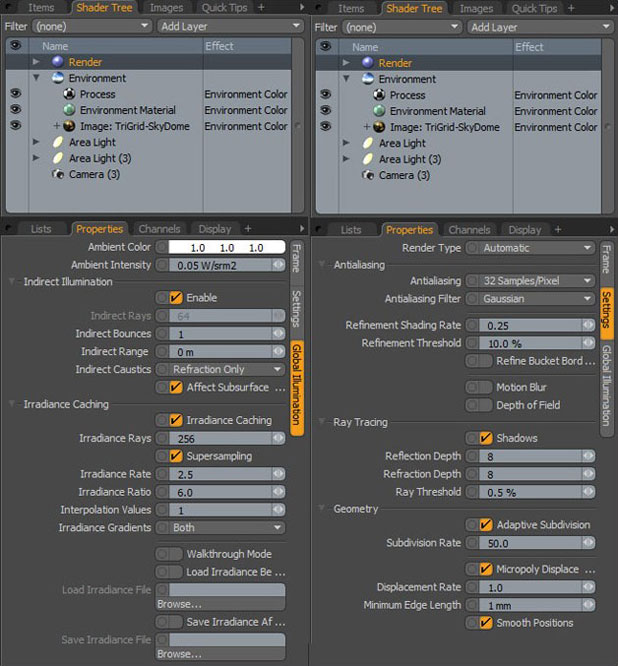
Task: Select vertical Global Illumination tab in right properties
Action: [606, 386]
